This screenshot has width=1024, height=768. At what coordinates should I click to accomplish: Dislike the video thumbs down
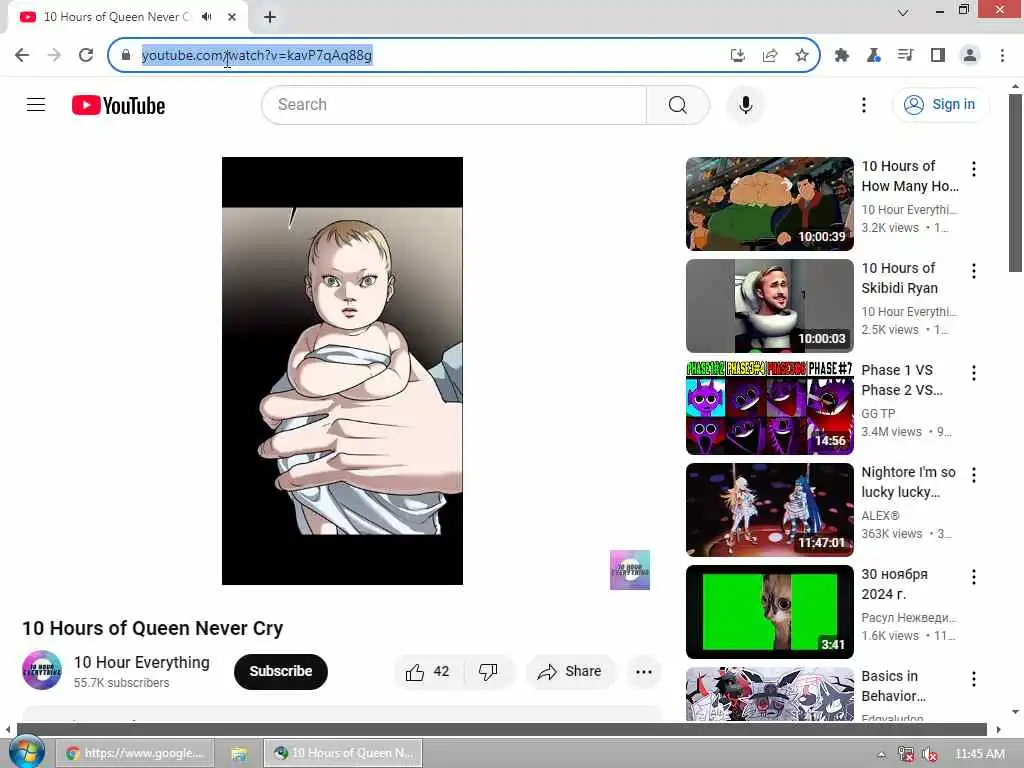(488, 671)
